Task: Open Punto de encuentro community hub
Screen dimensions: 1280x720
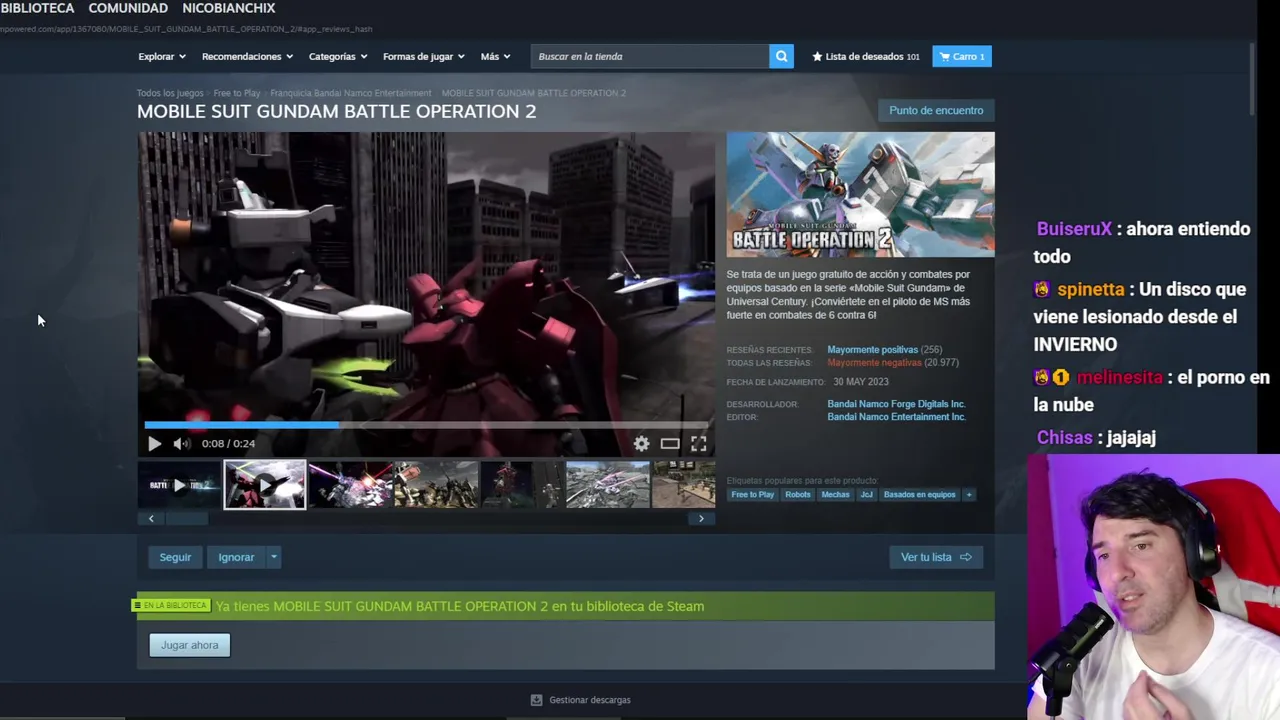Action: coord(936,110)
